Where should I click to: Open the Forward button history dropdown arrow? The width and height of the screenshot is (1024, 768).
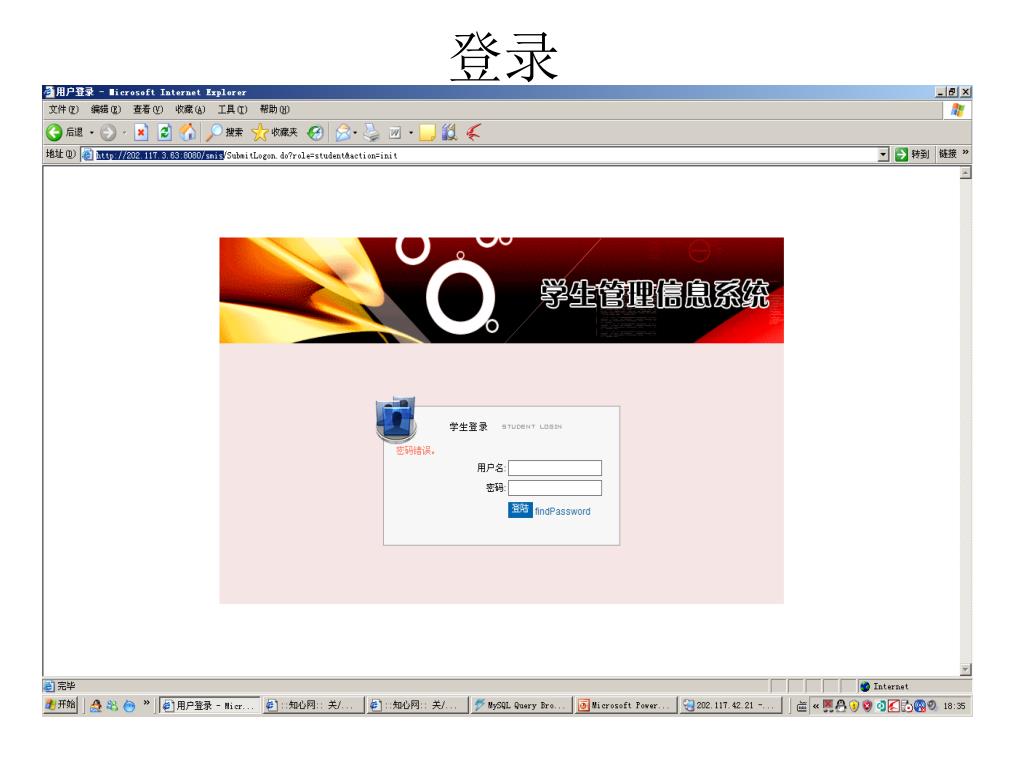pos(124,133)
